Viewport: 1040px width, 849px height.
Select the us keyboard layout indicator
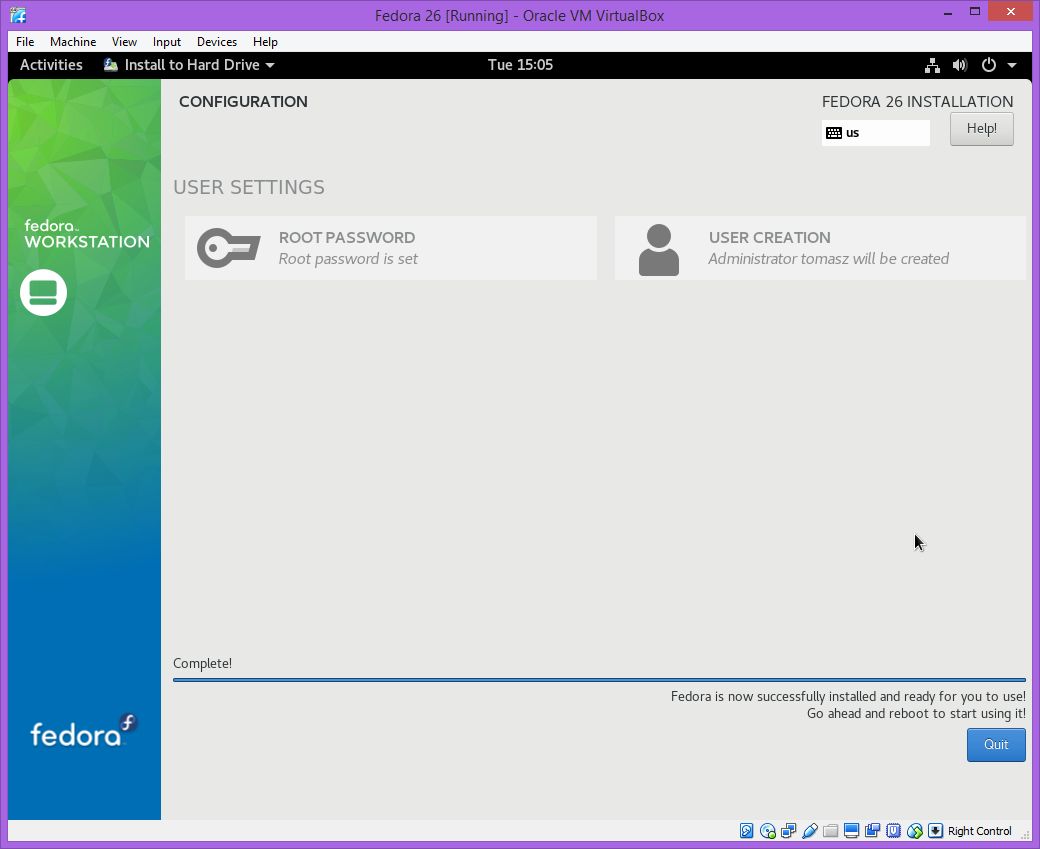point(876,133)
